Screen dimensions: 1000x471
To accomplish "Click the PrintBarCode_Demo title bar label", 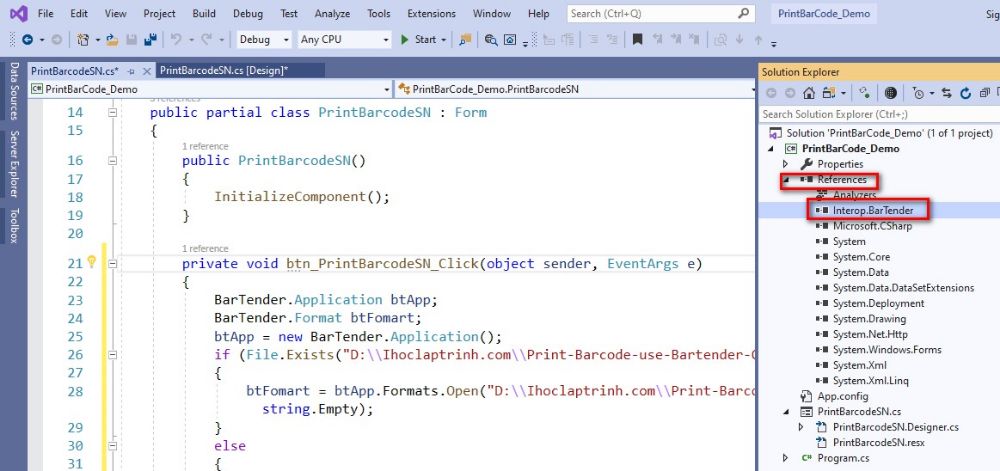I will tap(823, 13).
